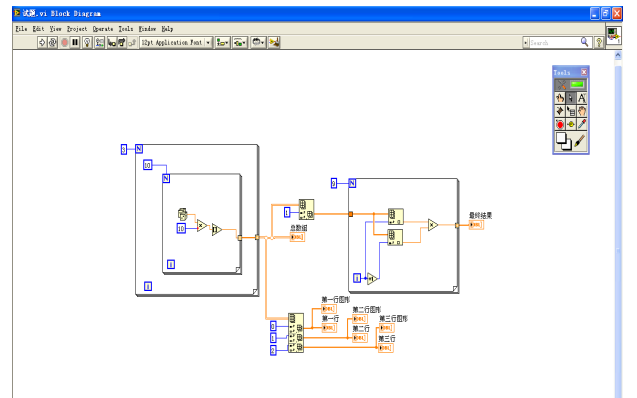Toggle Retain Wire Values button
This screenshot has width=637, height=398.
(x=100, y=42)
